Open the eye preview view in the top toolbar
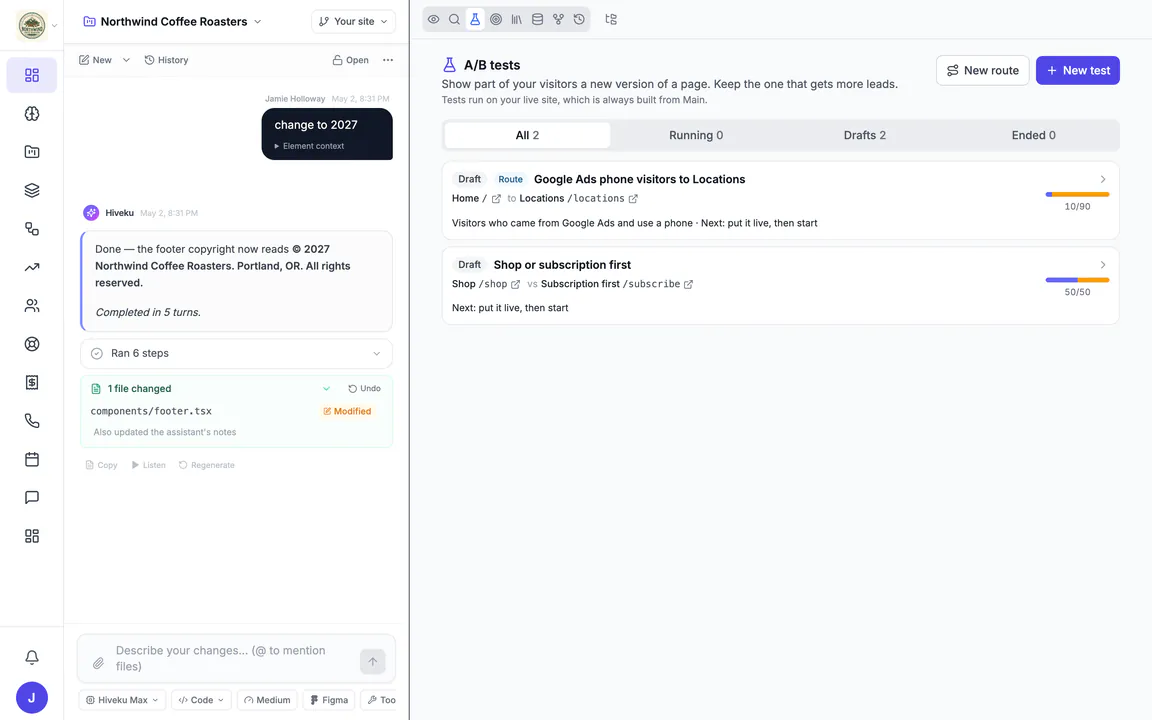1152x720 pixels. 433,20
